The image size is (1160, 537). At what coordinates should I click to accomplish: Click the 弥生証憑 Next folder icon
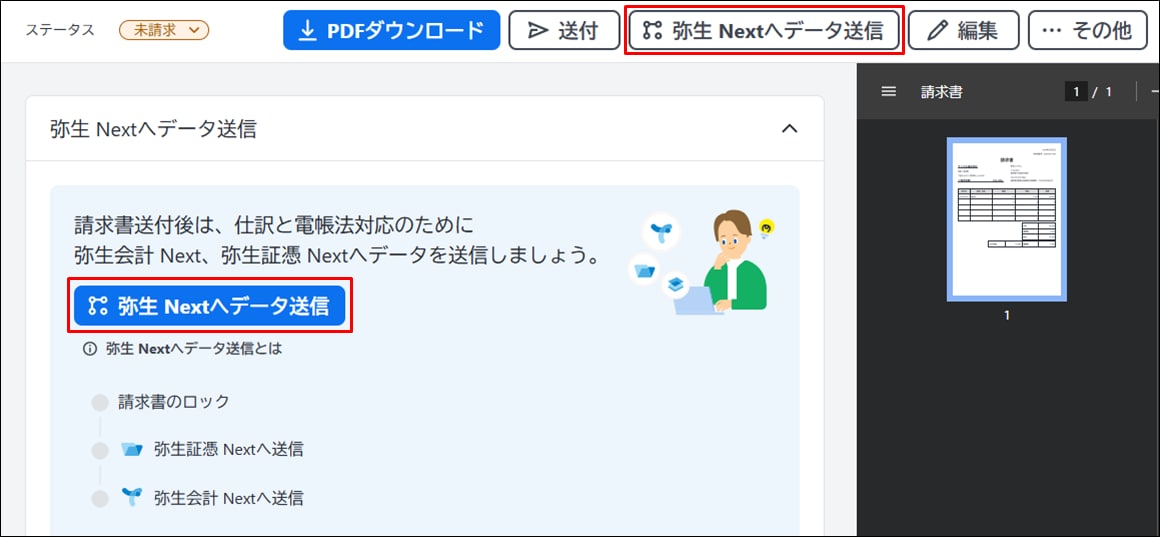pyautogui.click(x=132, y=450)
